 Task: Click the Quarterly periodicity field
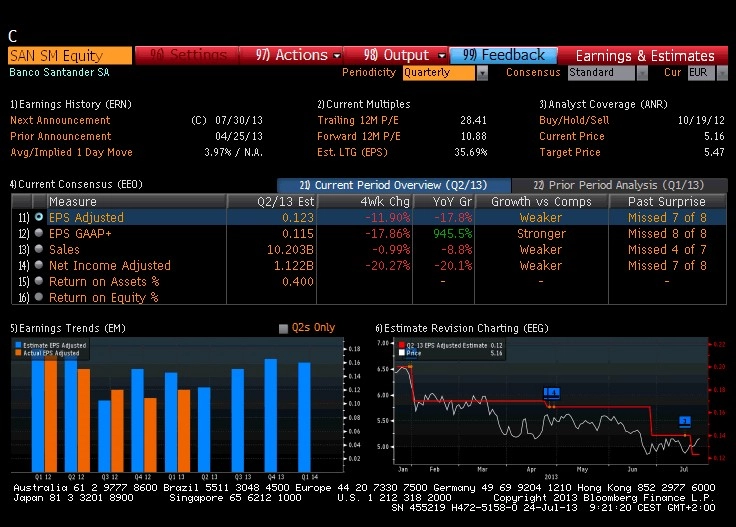[x=439, y=73]
